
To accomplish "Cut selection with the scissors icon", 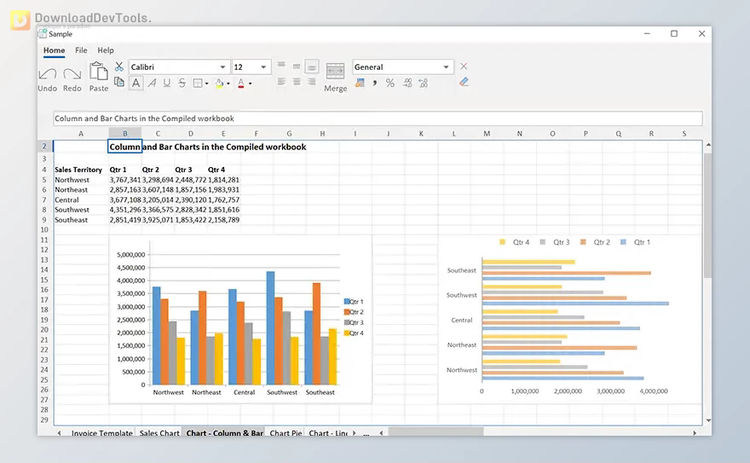I will coord(120,67).
